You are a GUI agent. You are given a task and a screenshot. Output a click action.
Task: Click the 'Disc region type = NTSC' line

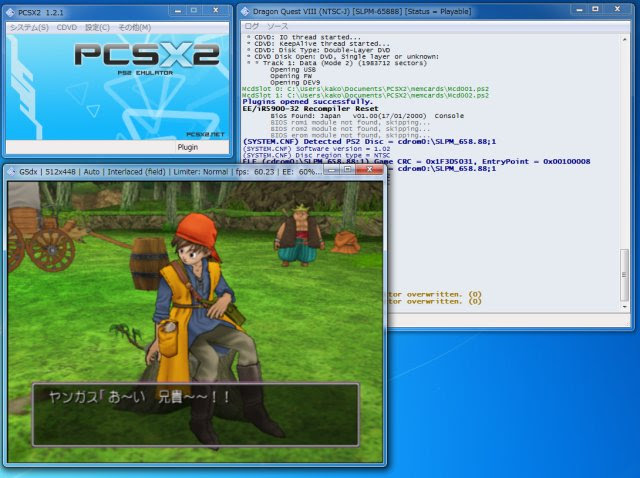[316, 155]
